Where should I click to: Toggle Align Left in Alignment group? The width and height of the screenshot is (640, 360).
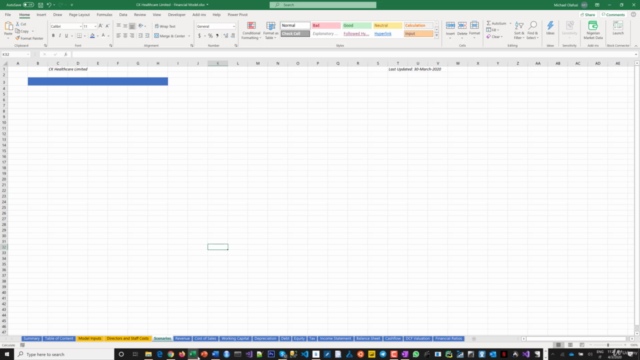click(118, 36)
